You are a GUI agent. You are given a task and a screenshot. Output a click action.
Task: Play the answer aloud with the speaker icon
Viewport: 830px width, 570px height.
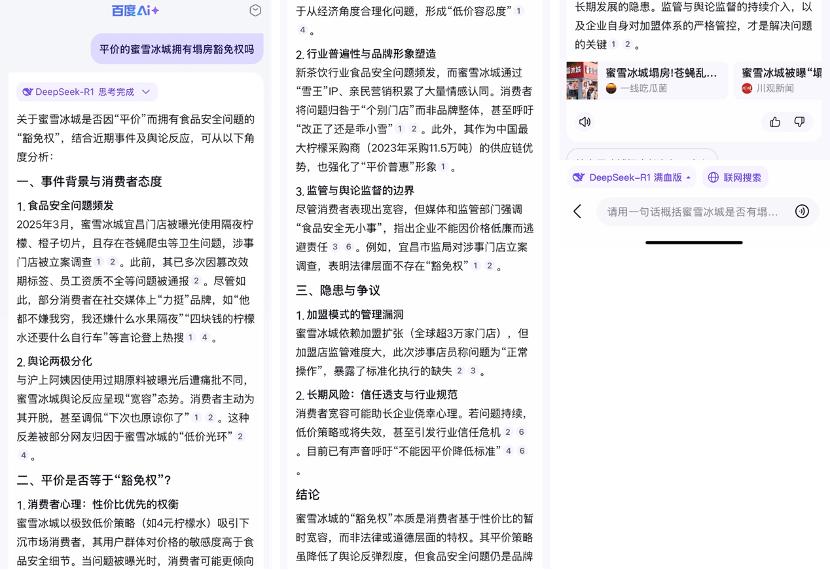tap(584, 122)
